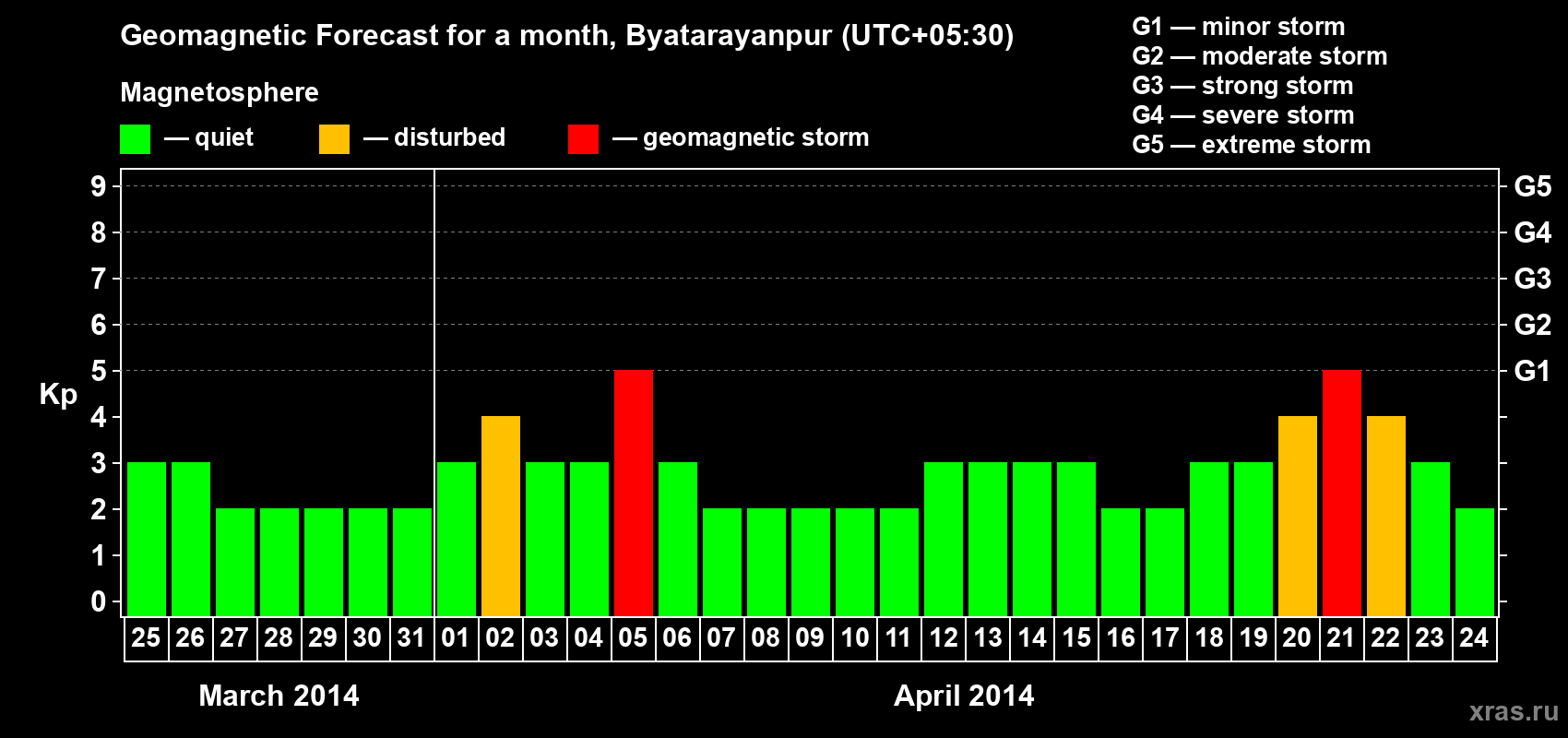Click the G5 label on right axis
Image resolution: width=1568 pixels, height=738 pixels.
[1532, 186]
